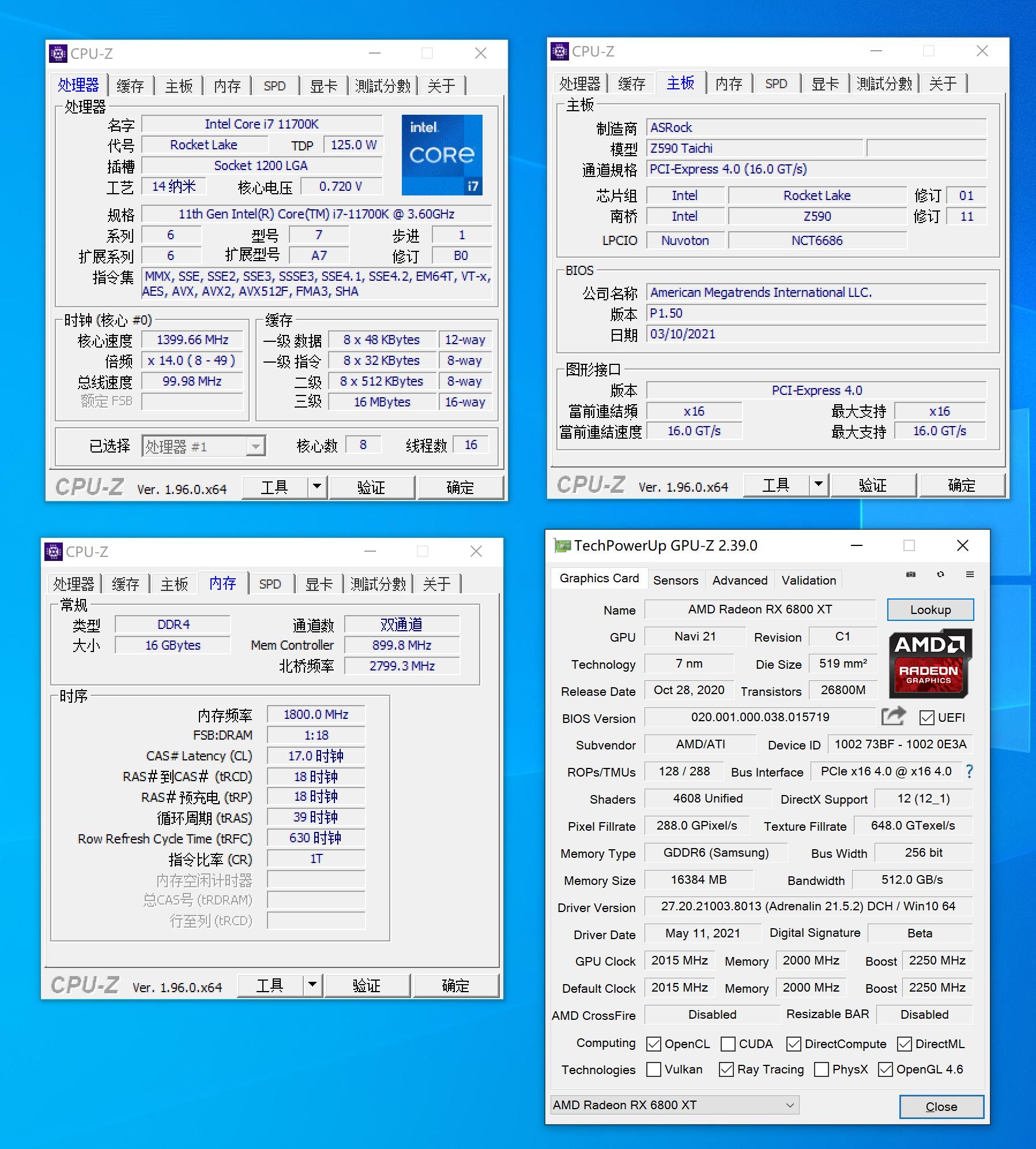Switch to the Sensors tab in GPU-Z

pos(676,580)
